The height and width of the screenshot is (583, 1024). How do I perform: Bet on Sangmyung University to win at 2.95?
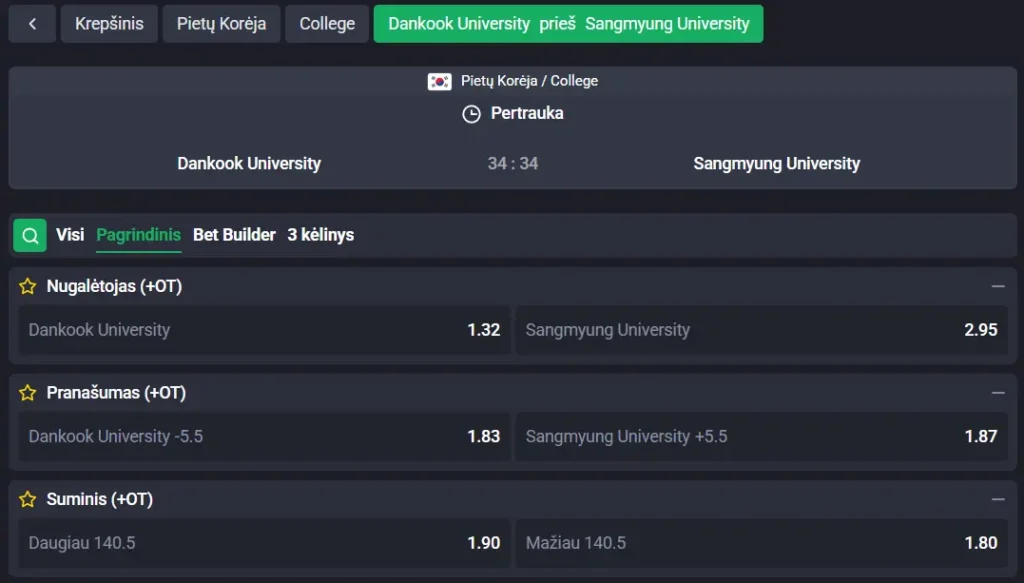coord(761,330)
